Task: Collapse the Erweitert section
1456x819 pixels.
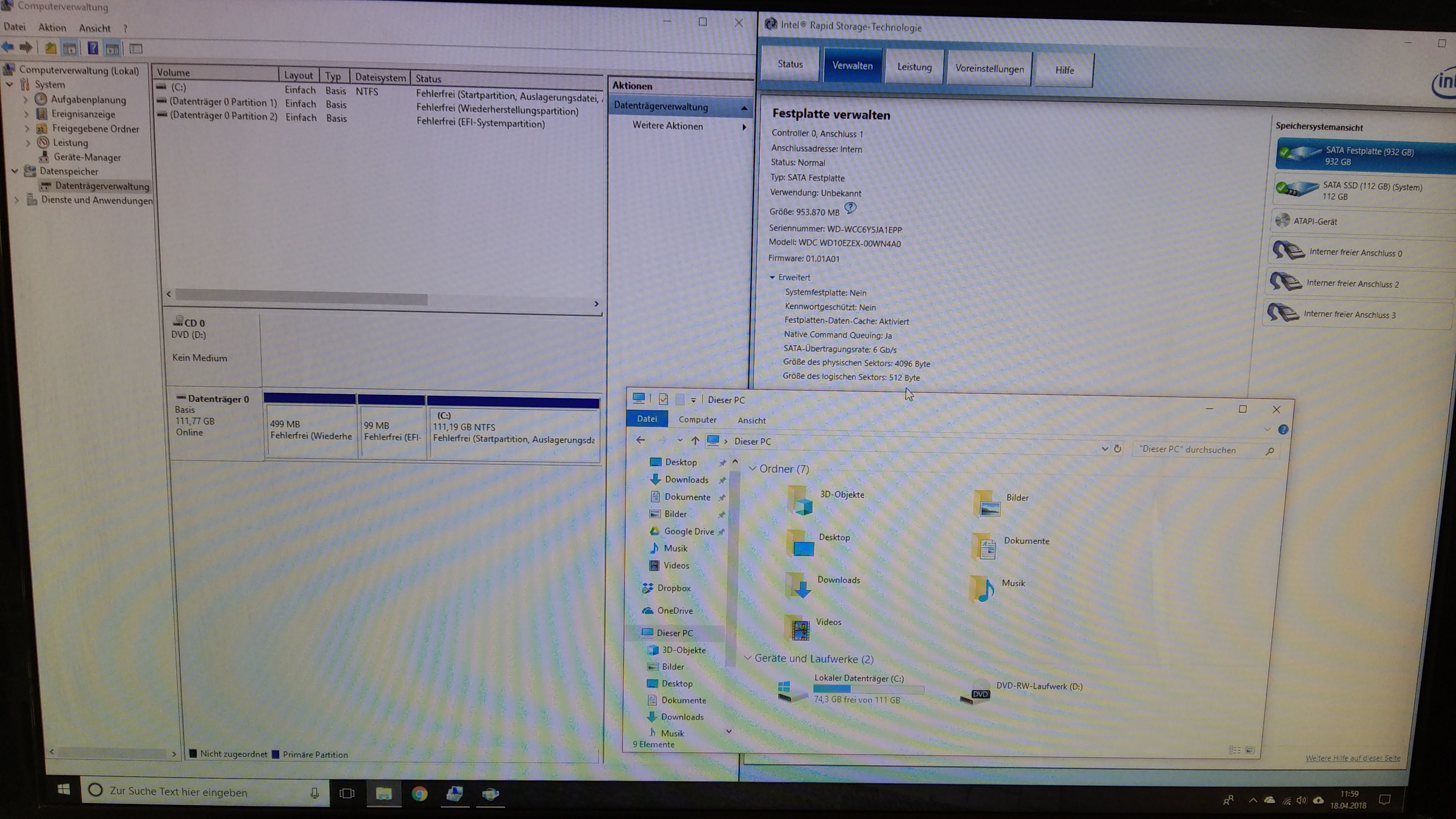Action: pos(772,278)
